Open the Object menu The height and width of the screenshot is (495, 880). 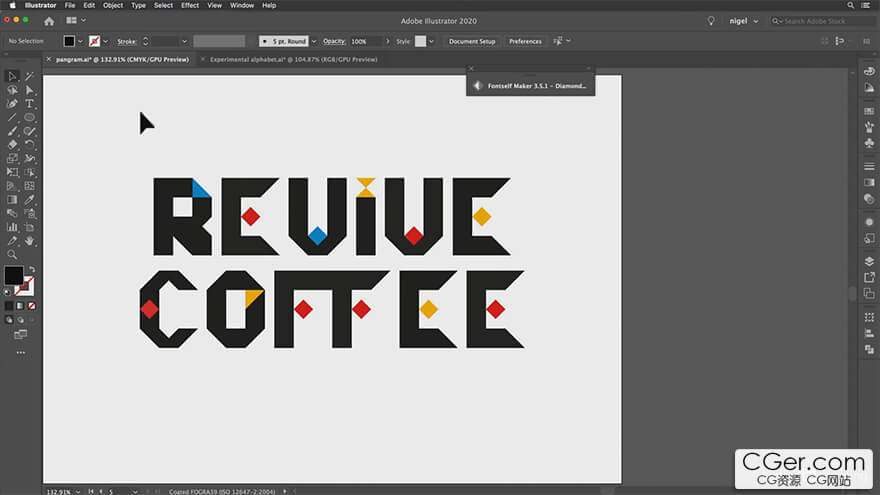click(113, 5)
